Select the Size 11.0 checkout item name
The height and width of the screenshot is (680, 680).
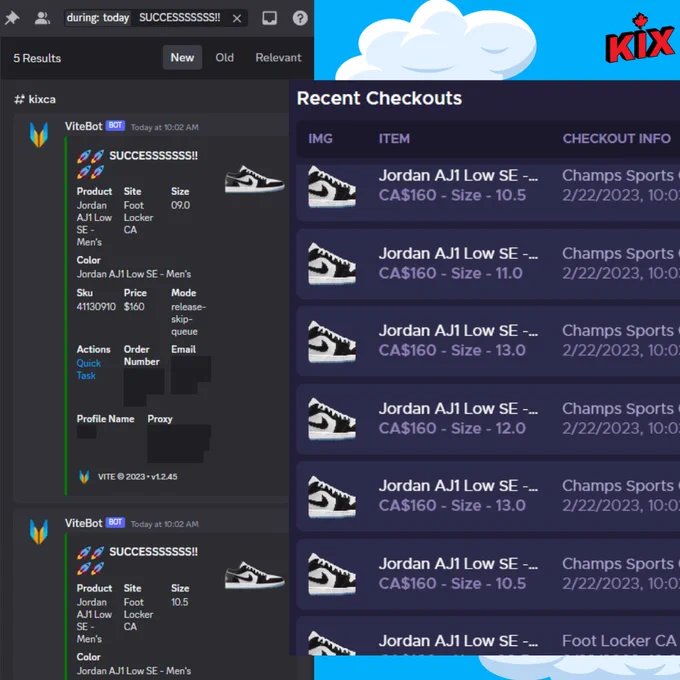coord(458,253)
